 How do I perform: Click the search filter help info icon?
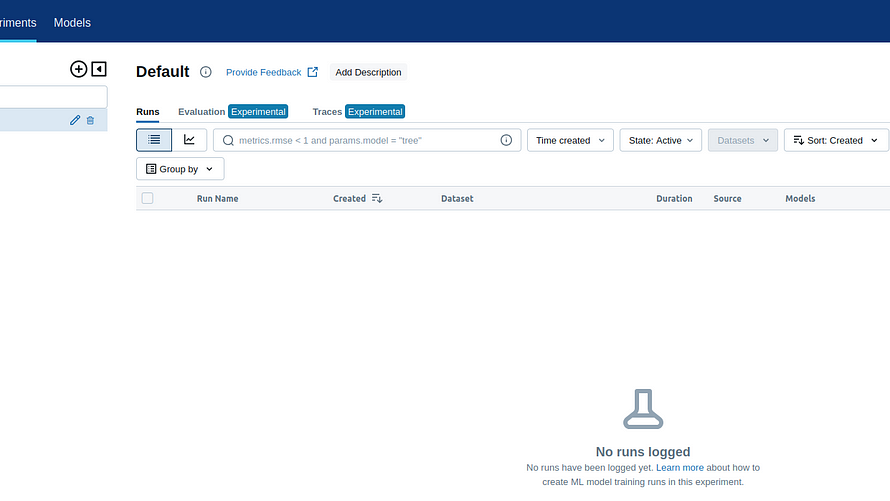[506, 140]
